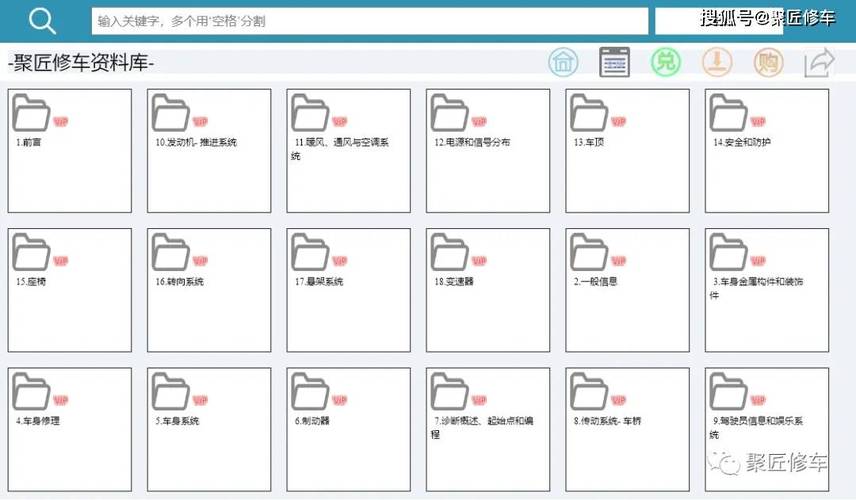The height and width of the screenshot is (500, 856).
Task: Open folder icon for 6.制动器
Action: 310,391
